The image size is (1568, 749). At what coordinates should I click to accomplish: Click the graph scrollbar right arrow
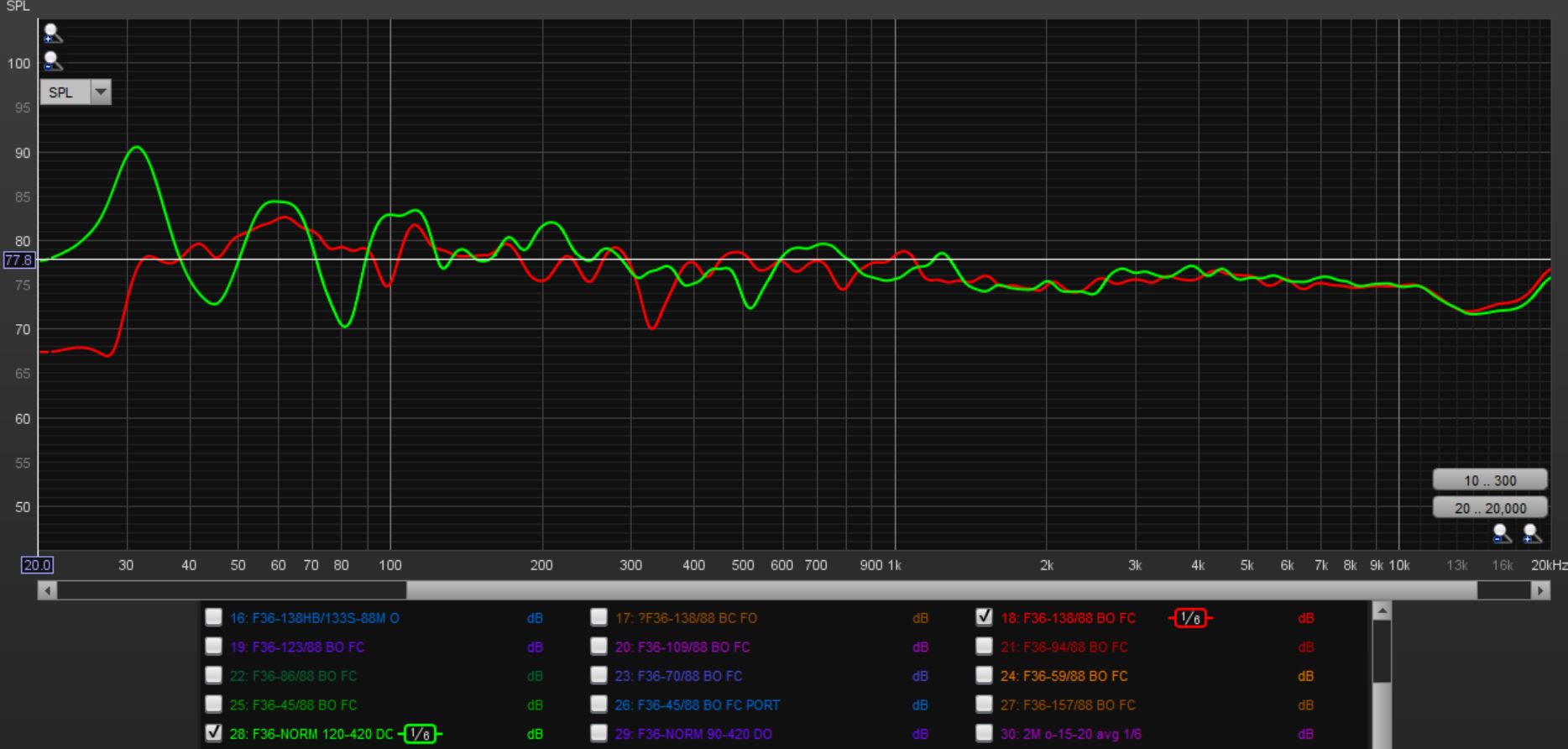(x=1539, y=591)
